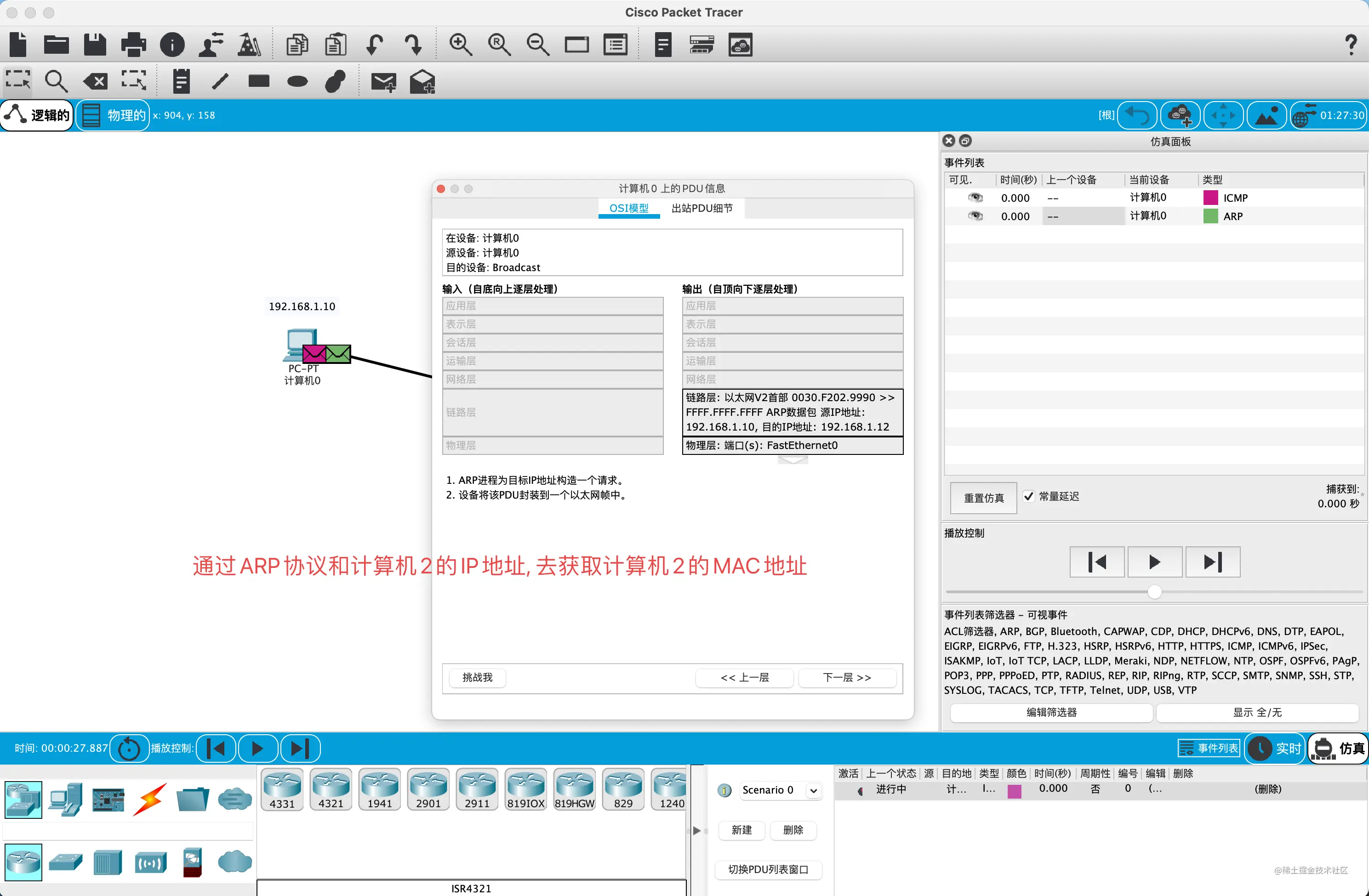This screenshot has width=1369, height=896.
Task: Delete the scenario with 删除
Action: 793,830
